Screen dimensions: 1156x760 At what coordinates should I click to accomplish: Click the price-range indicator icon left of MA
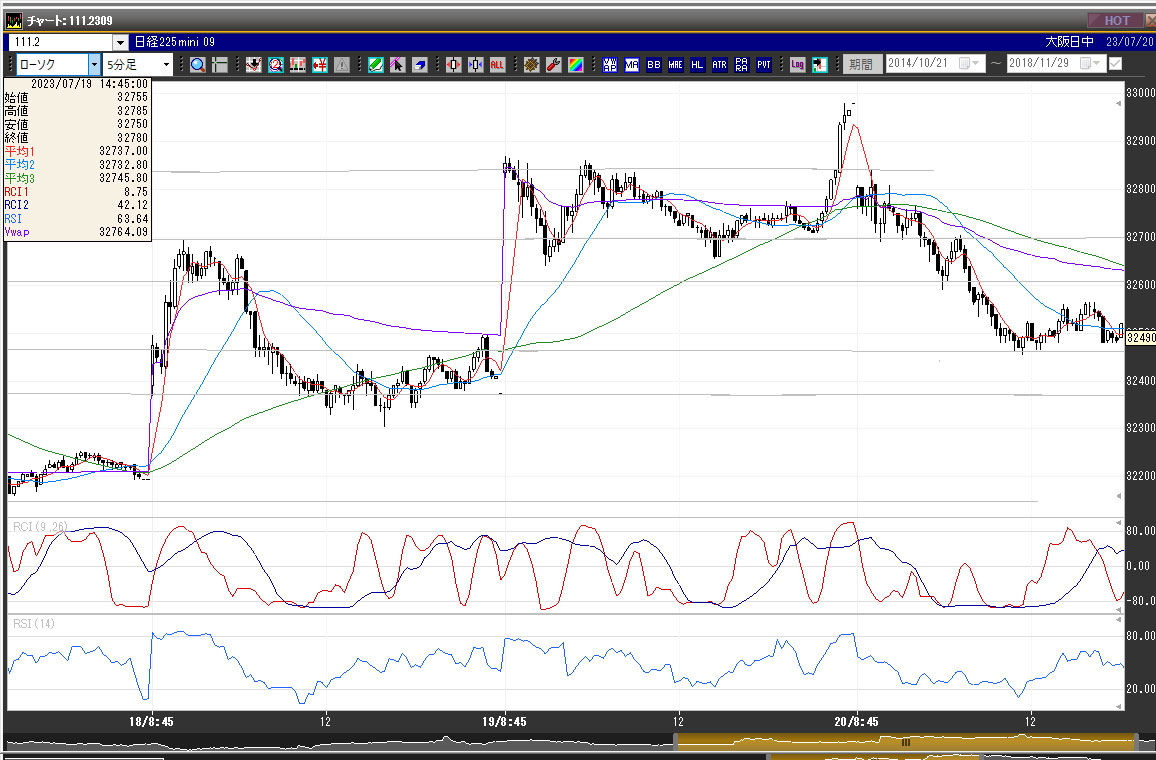click(x=610, y=65)
